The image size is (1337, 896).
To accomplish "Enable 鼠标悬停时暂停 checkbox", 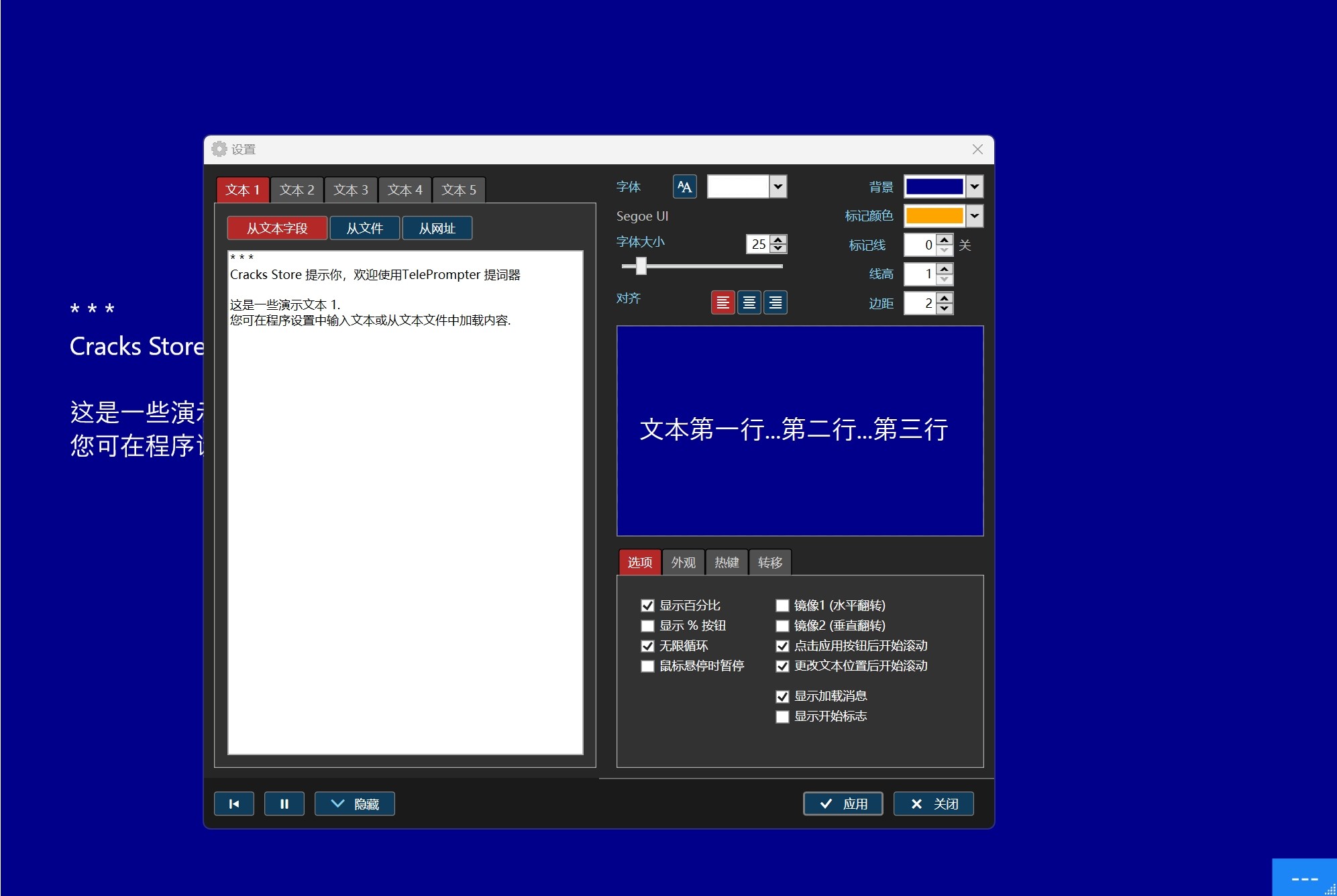I will pos(647,666).
